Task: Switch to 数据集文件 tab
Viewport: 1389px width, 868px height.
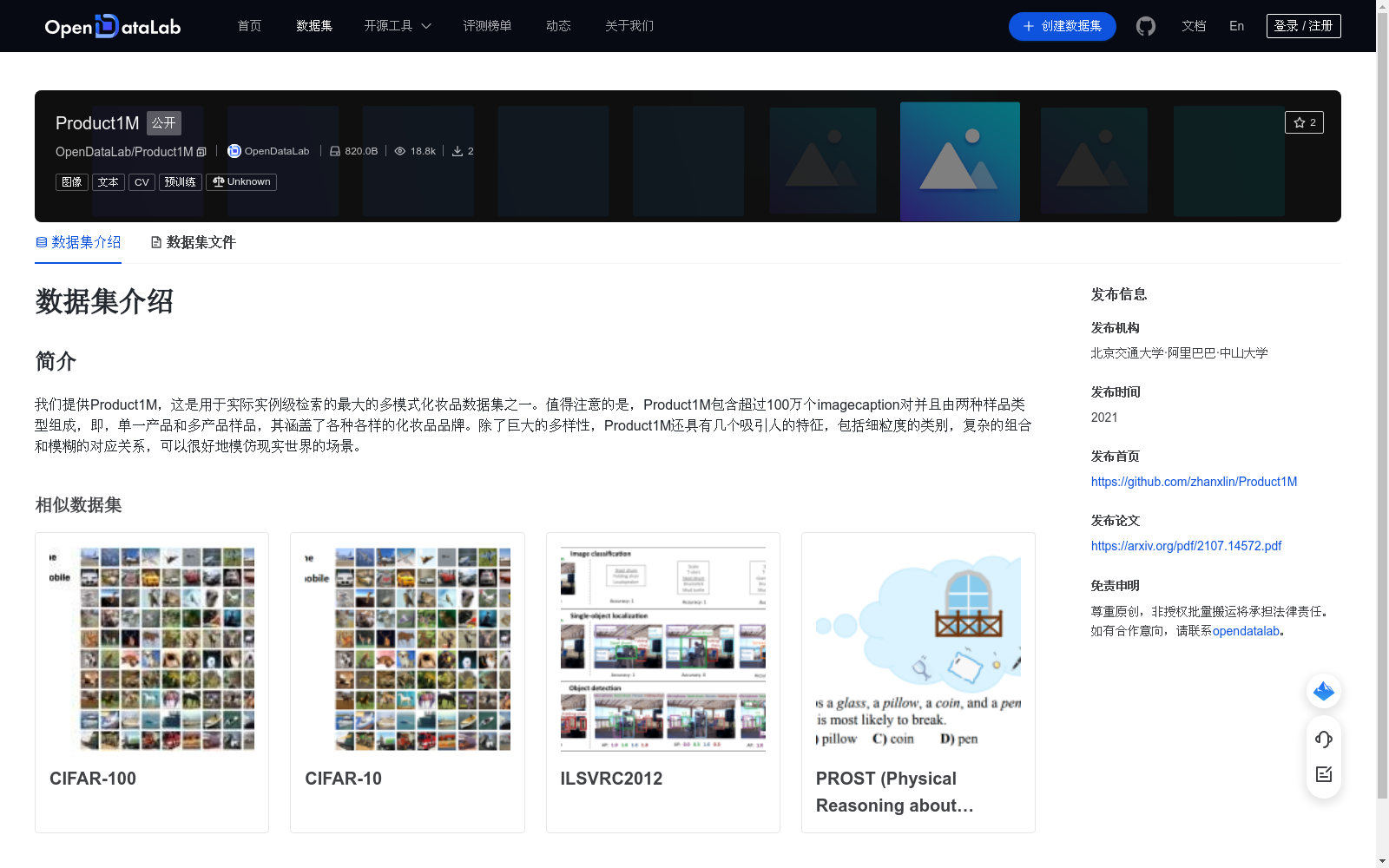Action: coord(193,242)
